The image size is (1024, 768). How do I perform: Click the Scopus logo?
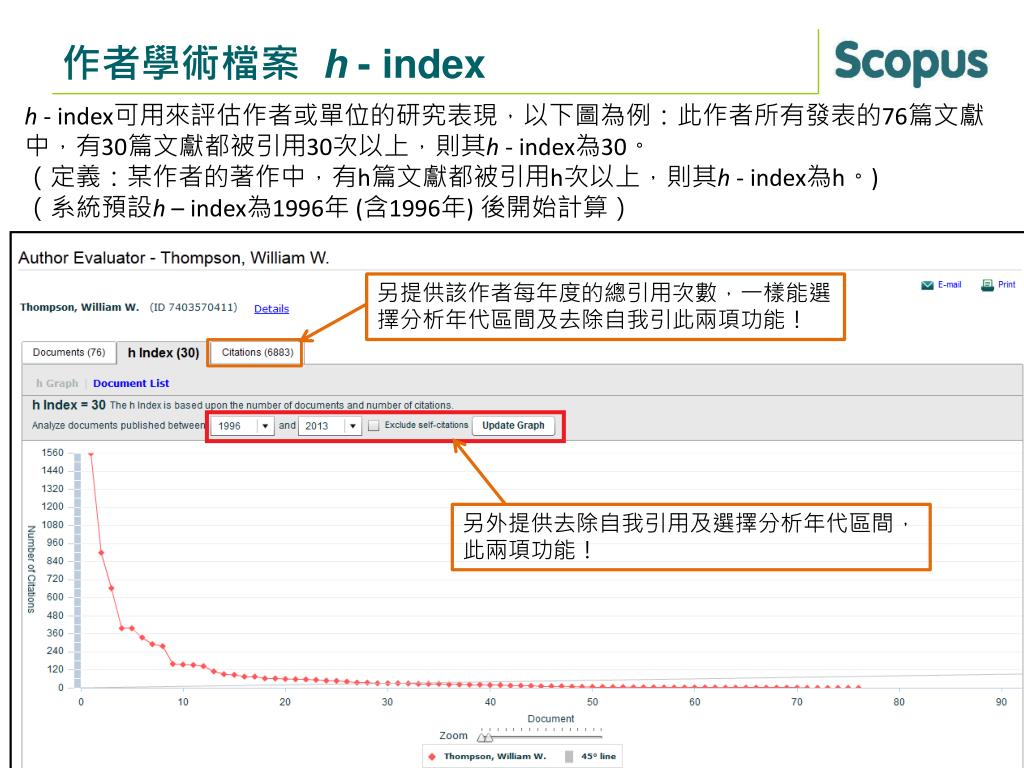(x=910, y=62)
